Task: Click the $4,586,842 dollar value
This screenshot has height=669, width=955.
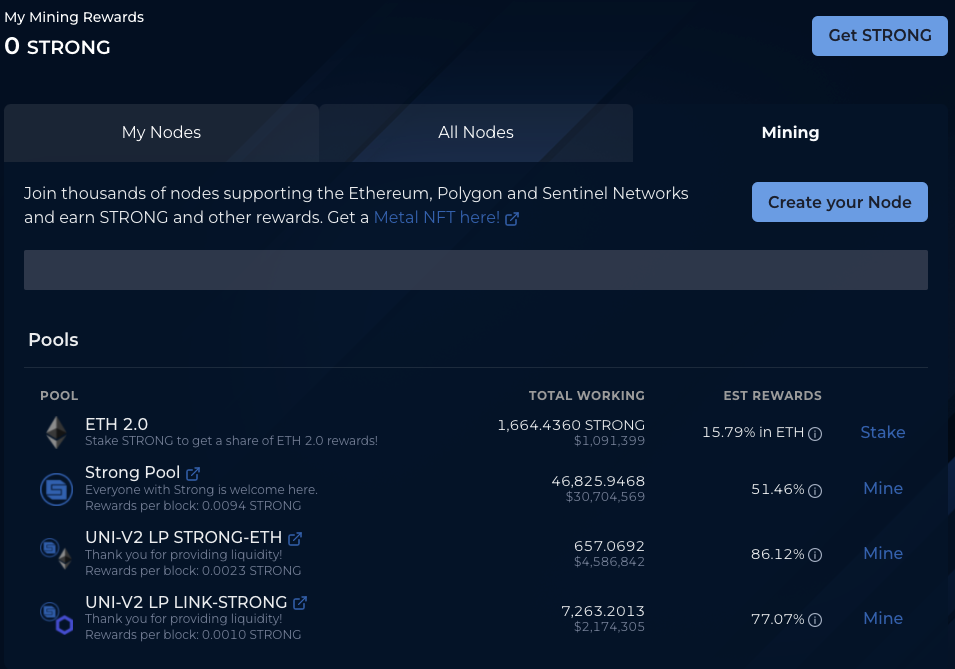Action: 609,562
